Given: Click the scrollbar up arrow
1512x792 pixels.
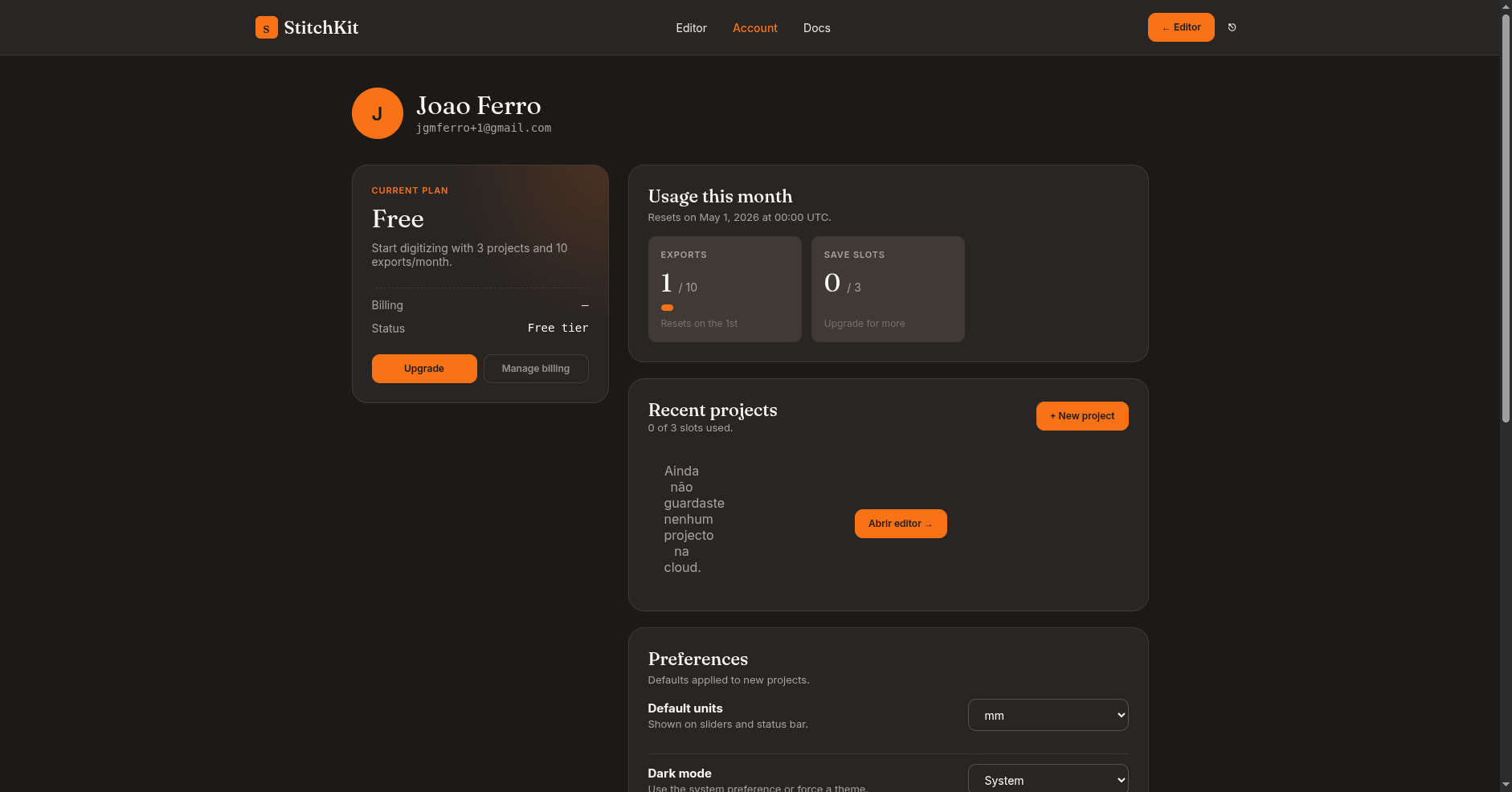Looking at the screenshot, I should point(1506,6).
